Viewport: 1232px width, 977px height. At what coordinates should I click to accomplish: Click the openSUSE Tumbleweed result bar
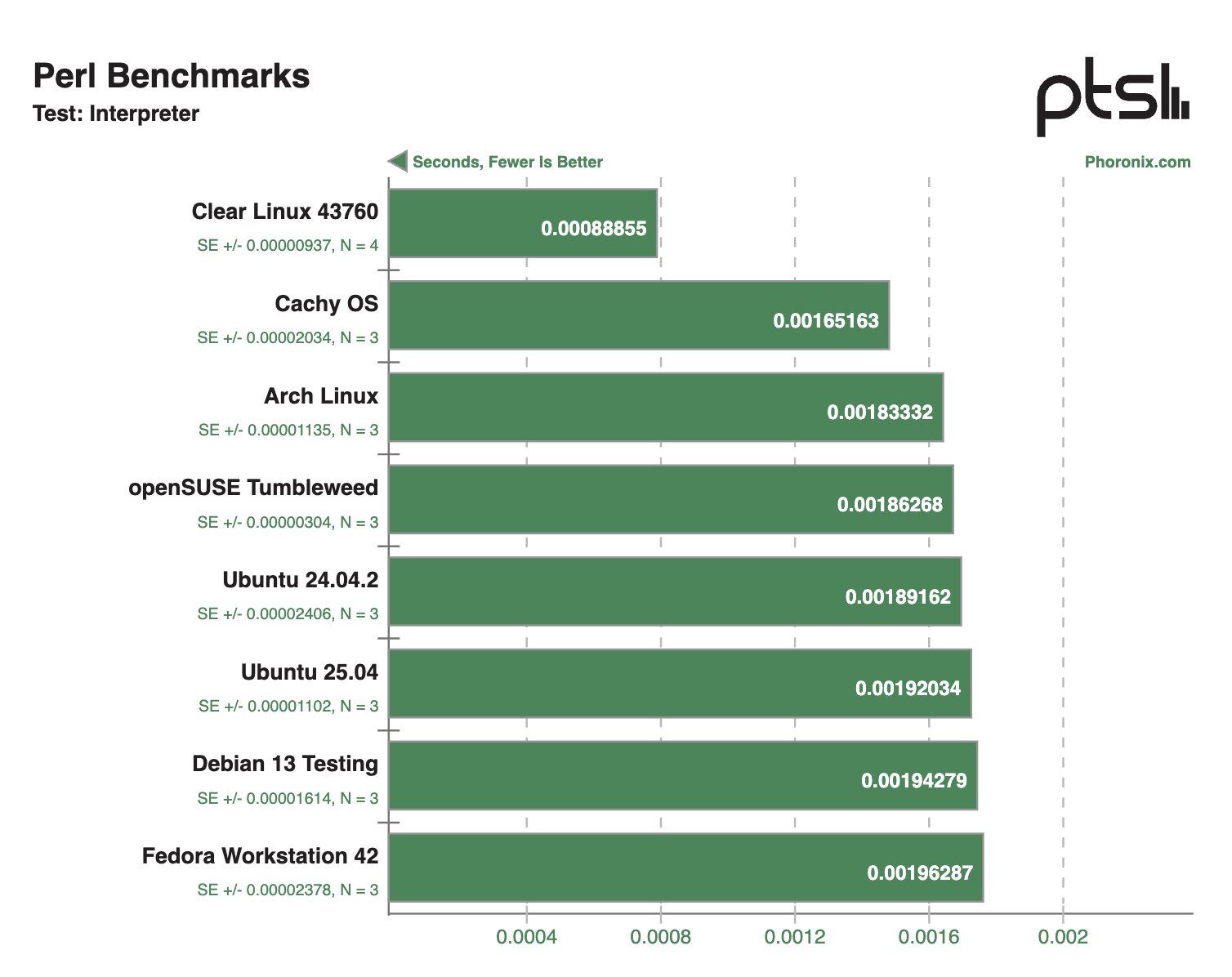pyautogui.click(x=671, y=499)
